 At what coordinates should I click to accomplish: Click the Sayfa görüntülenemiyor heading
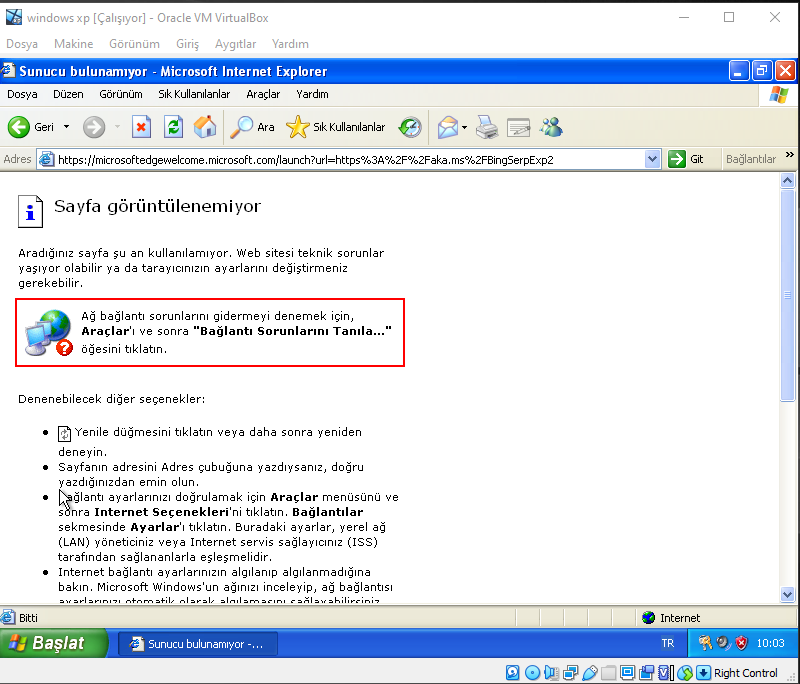pyautogui.click(x=157, y=206)
